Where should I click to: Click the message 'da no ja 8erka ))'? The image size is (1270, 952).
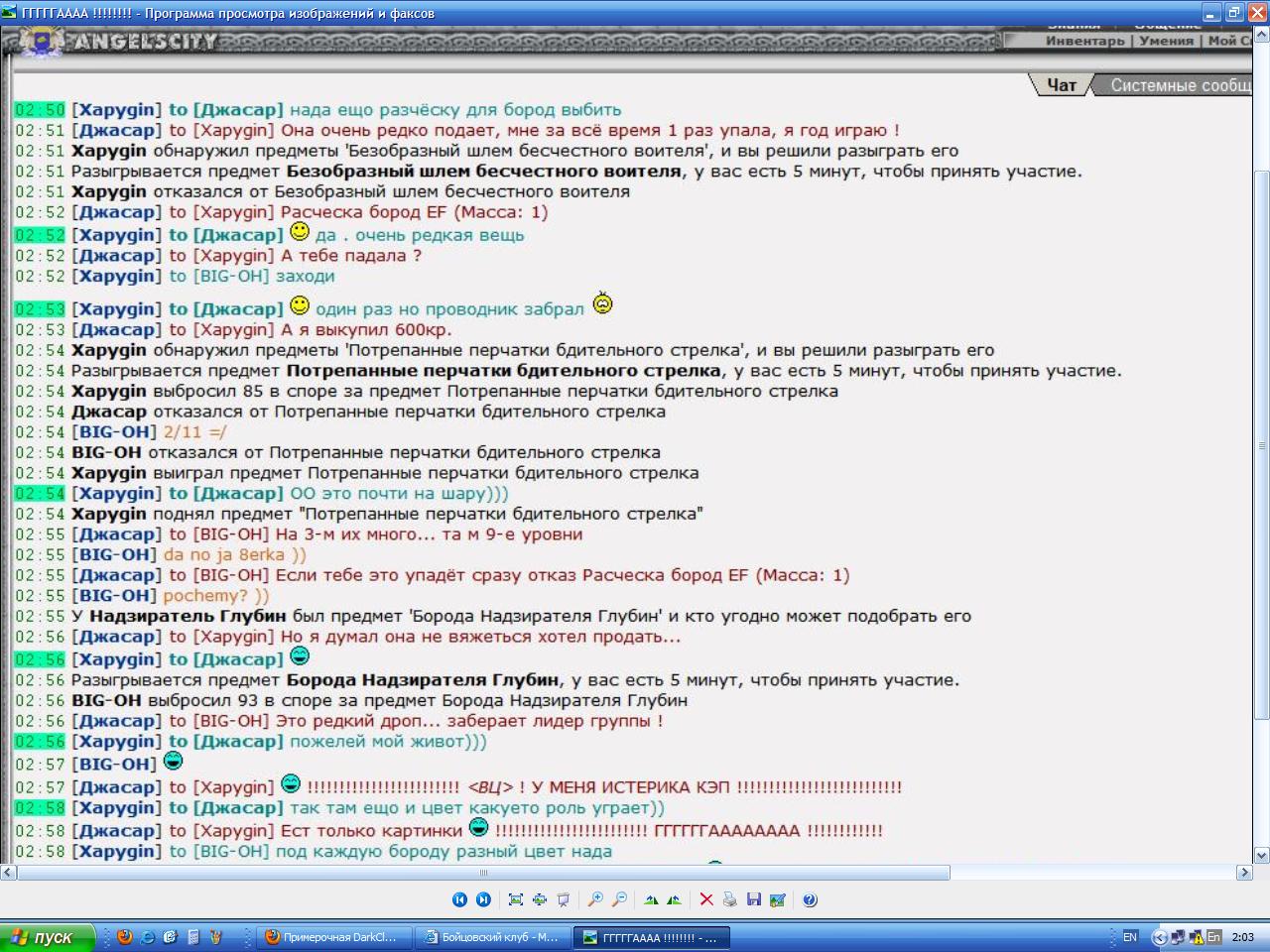coord(234,554)
